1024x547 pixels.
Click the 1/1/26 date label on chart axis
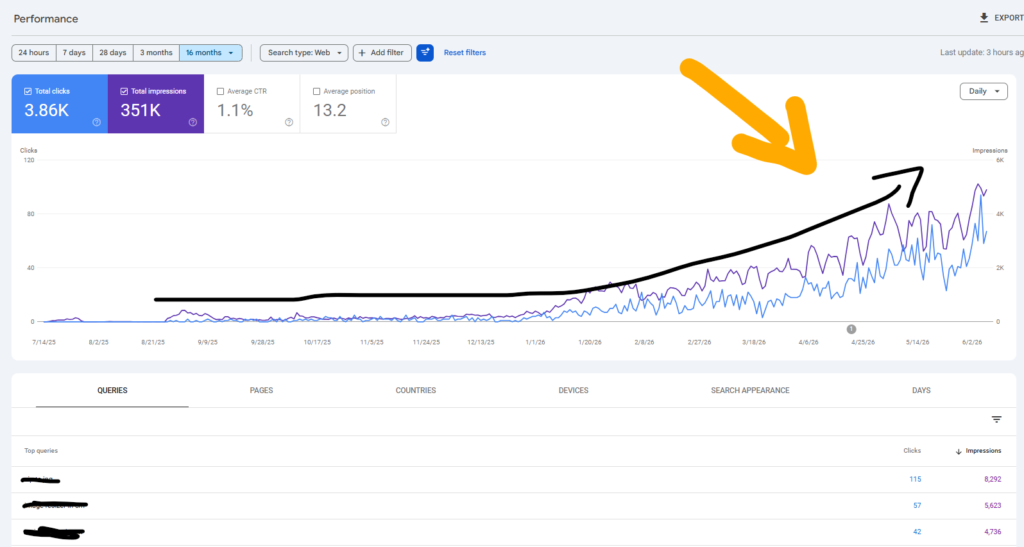click(536, 343)
